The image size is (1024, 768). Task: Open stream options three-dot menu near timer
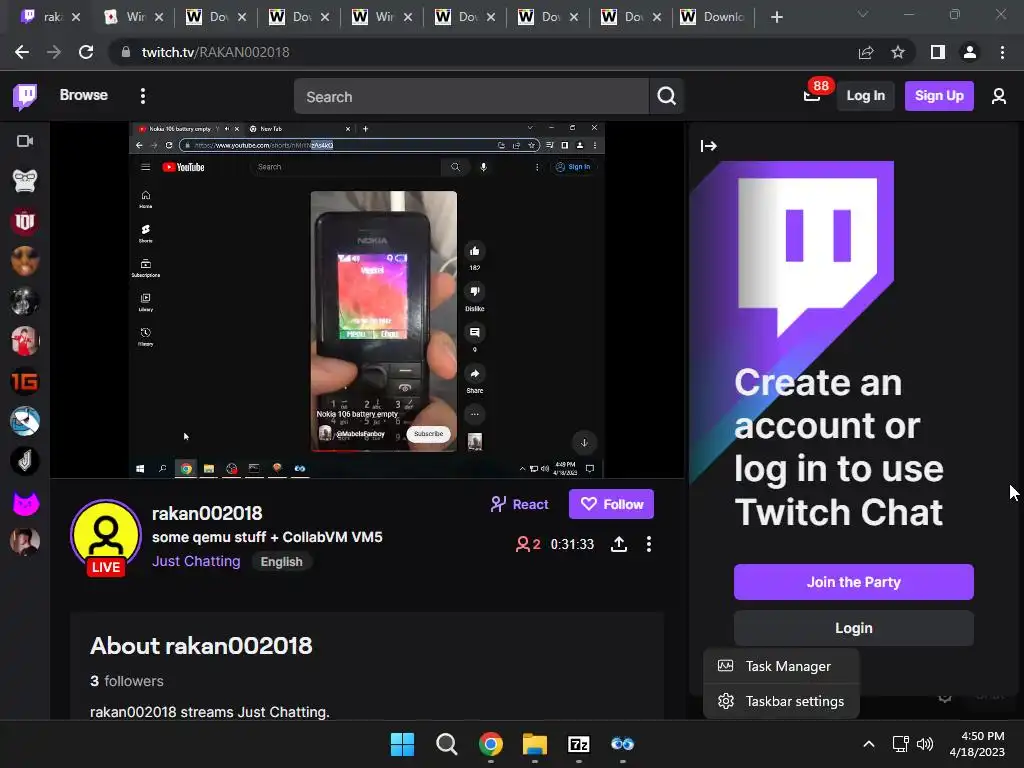[648, 544]
